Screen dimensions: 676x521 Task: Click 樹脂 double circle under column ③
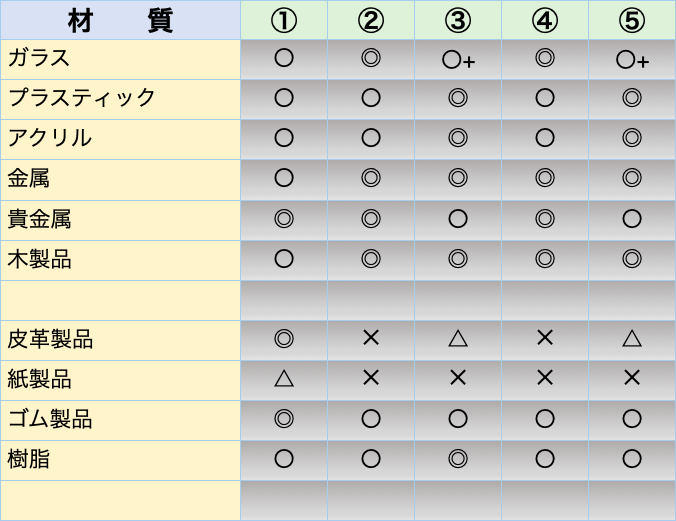(458, 459)
